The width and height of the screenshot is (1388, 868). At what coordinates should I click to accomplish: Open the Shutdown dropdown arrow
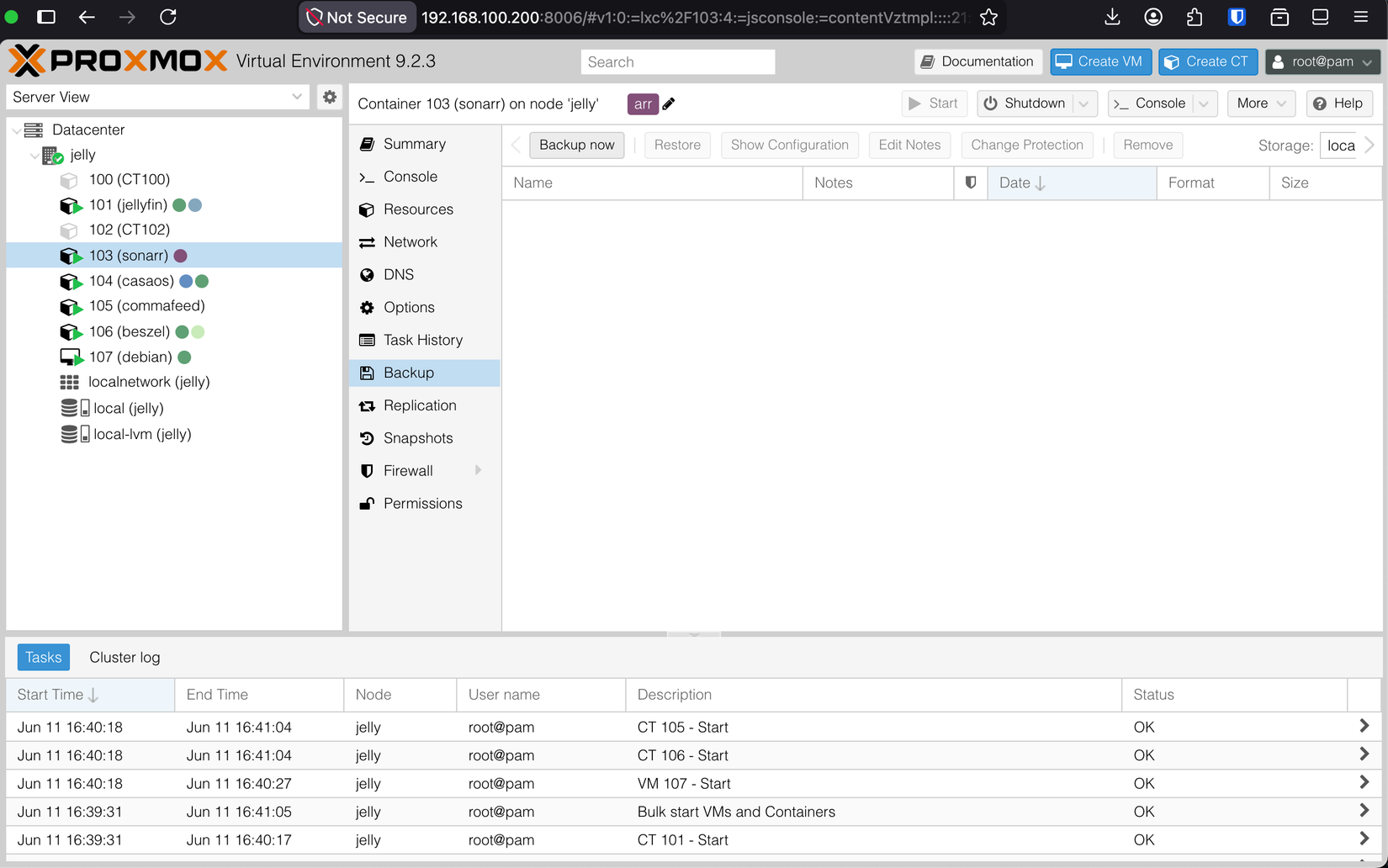click(x=1083, y=103)
